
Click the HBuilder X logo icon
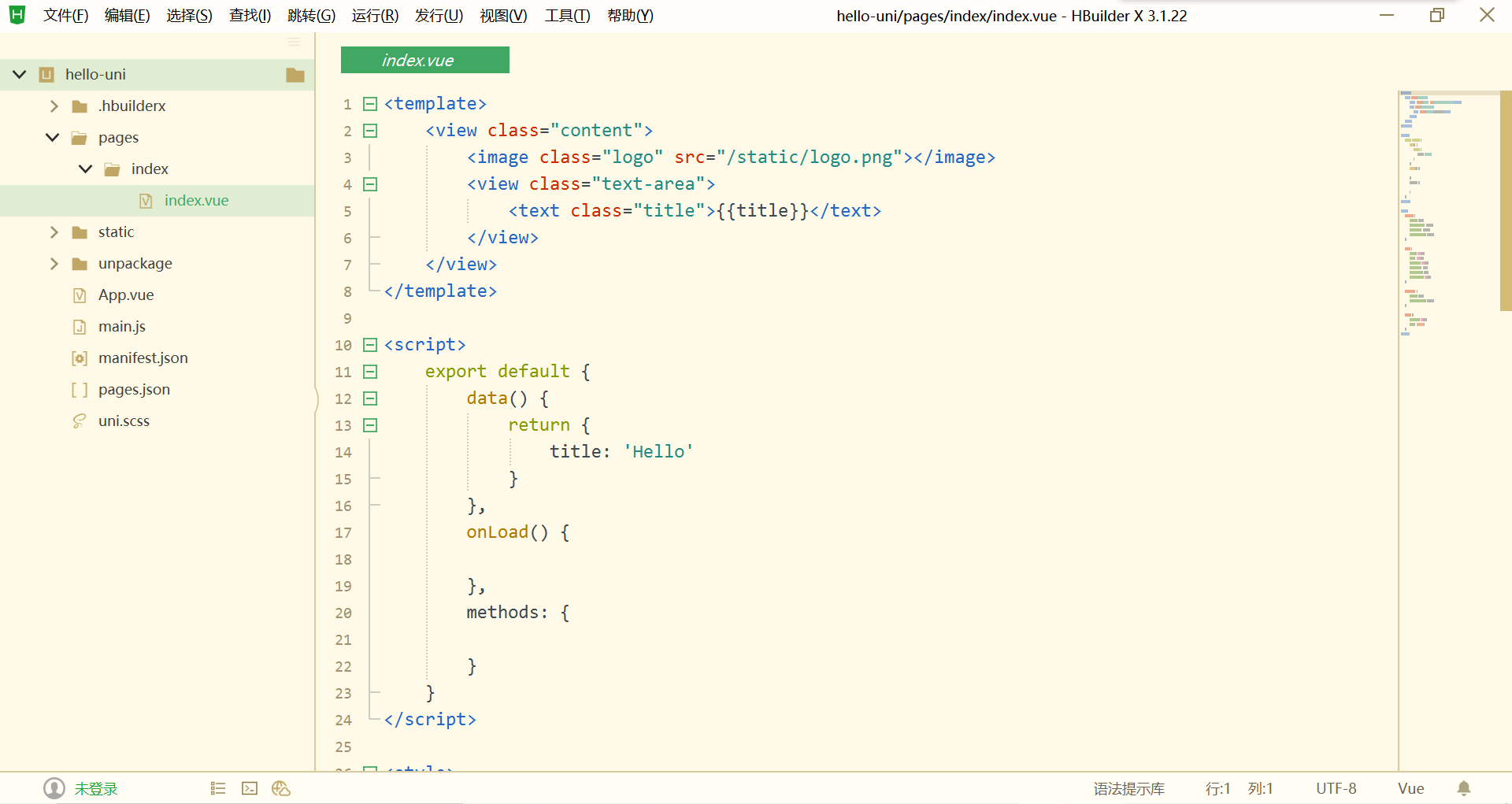[17, 15]
